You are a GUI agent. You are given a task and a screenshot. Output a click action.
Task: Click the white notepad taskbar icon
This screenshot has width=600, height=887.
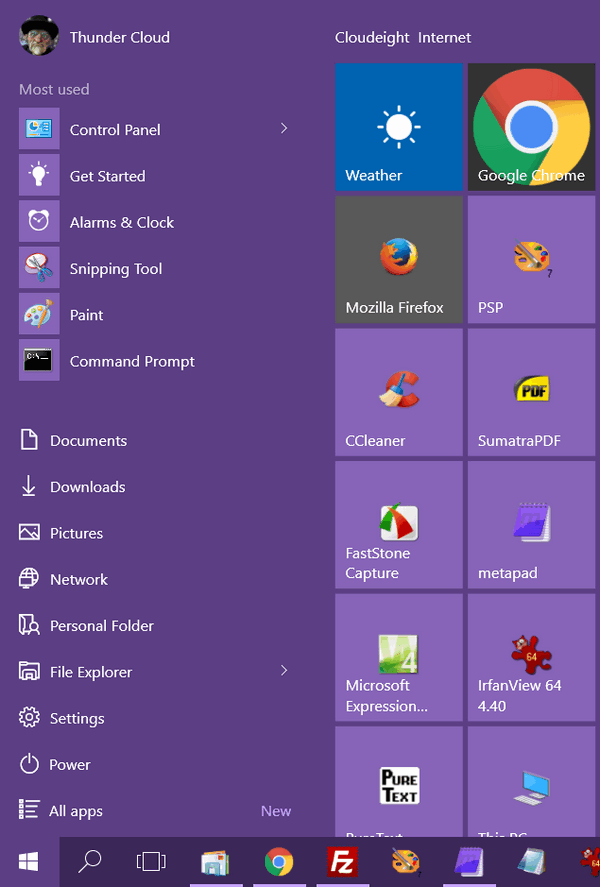(532, 862)
